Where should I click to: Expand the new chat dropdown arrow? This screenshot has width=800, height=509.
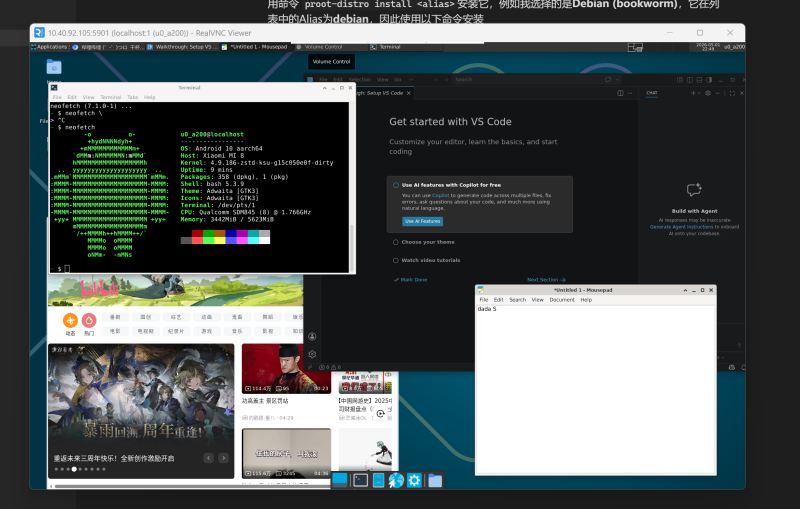[x=698, y=93]
